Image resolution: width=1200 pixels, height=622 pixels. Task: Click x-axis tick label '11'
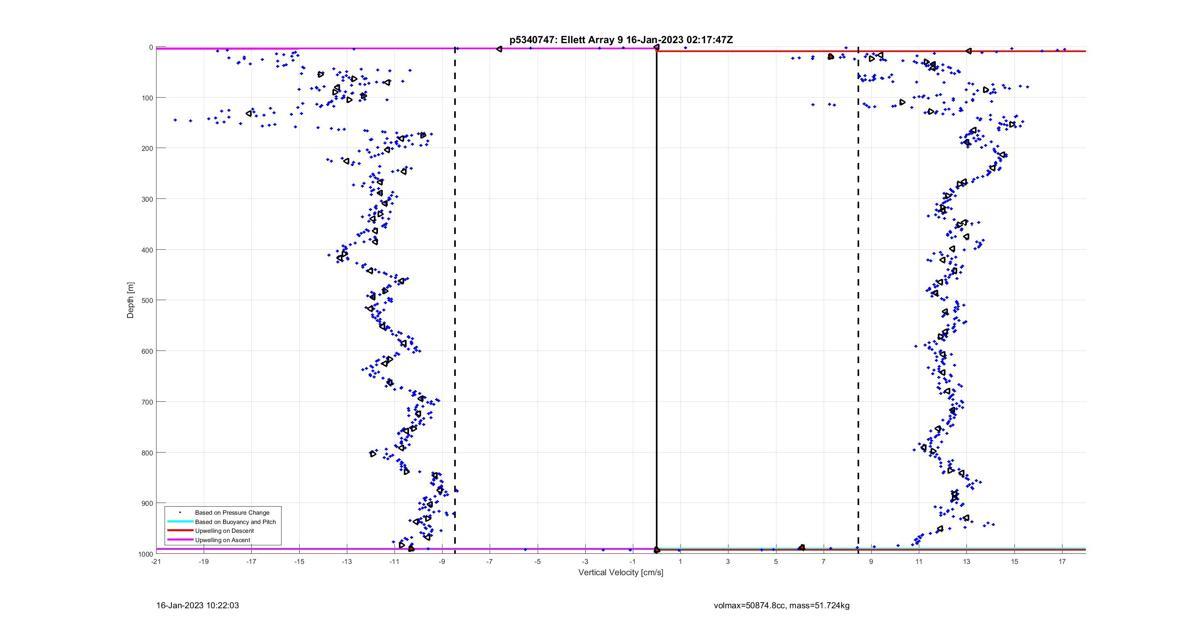tap(919, 561)
